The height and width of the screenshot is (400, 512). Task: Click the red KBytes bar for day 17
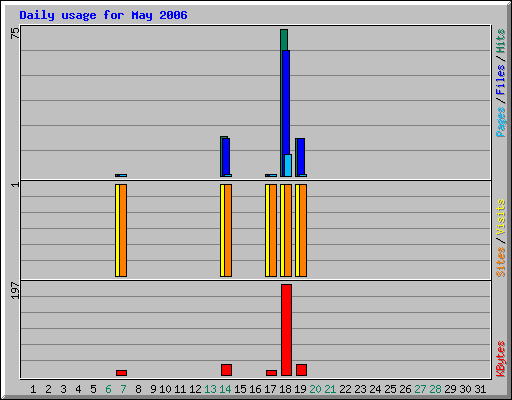271,373
